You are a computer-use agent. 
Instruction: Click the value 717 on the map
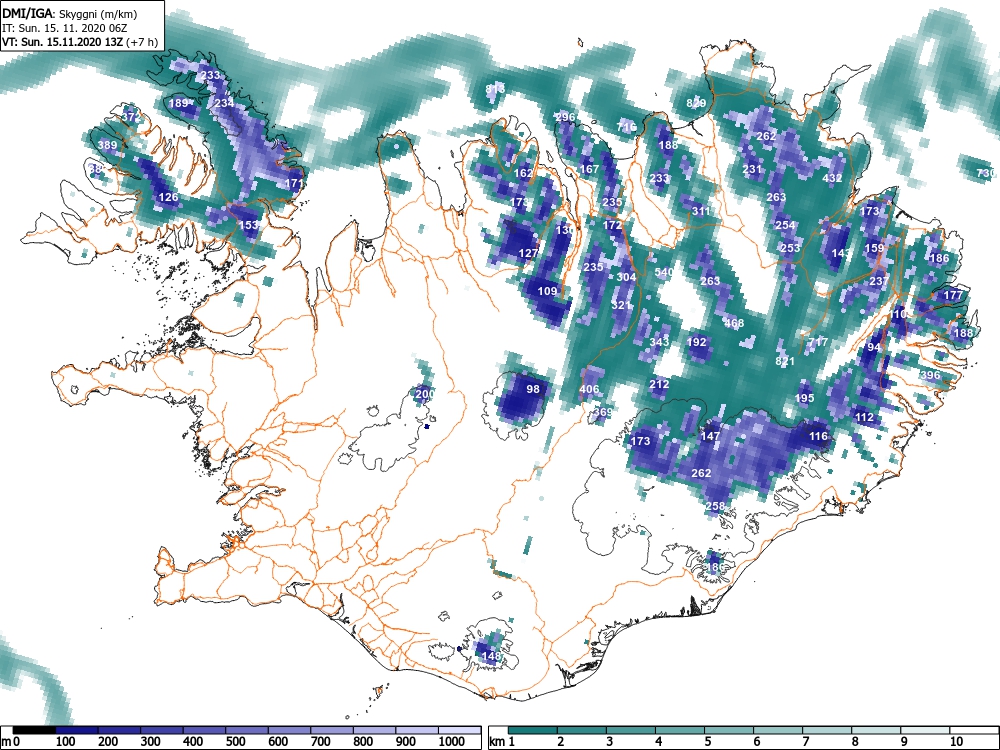point(818,342)
